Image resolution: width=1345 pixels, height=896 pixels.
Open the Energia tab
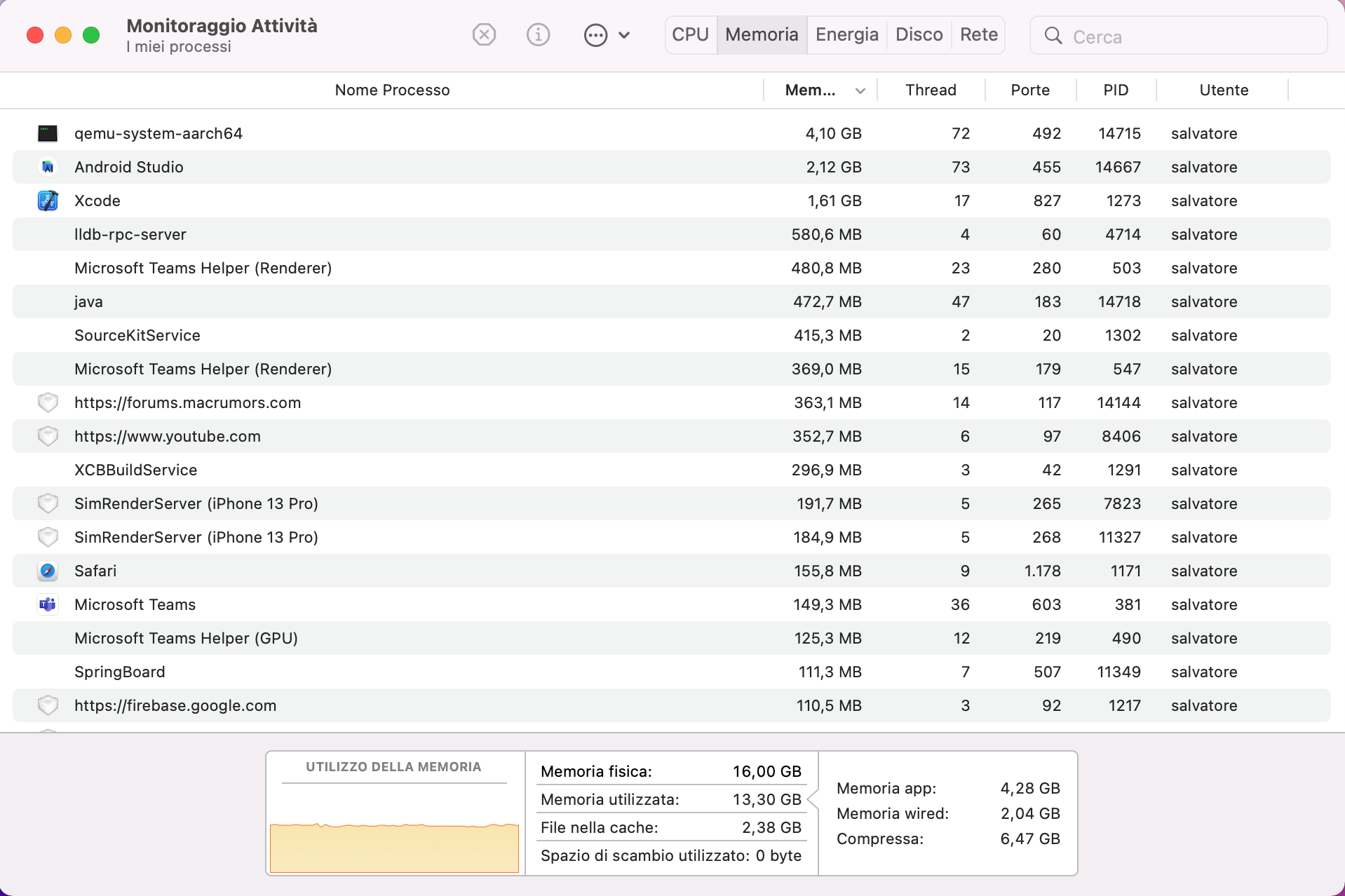[846, 34]
